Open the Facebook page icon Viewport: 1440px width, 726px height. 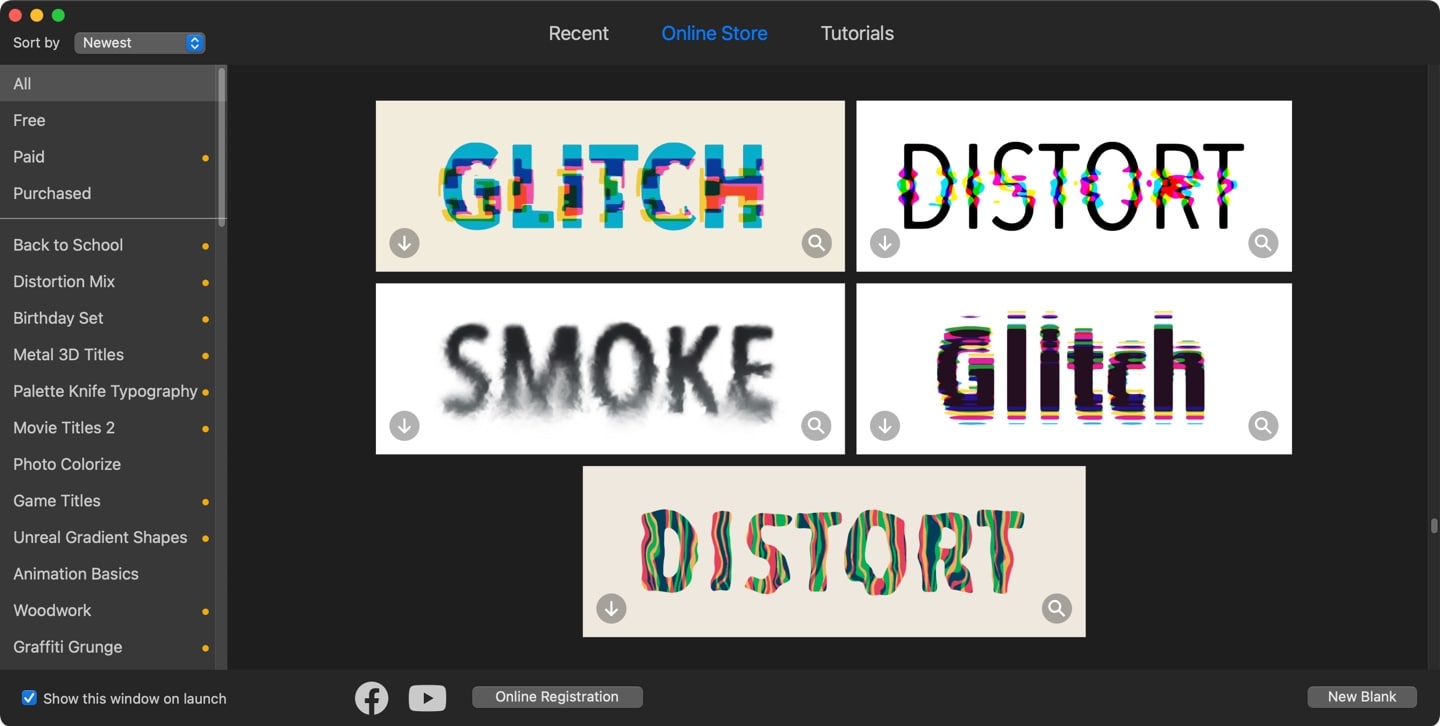tap(372, 698)
